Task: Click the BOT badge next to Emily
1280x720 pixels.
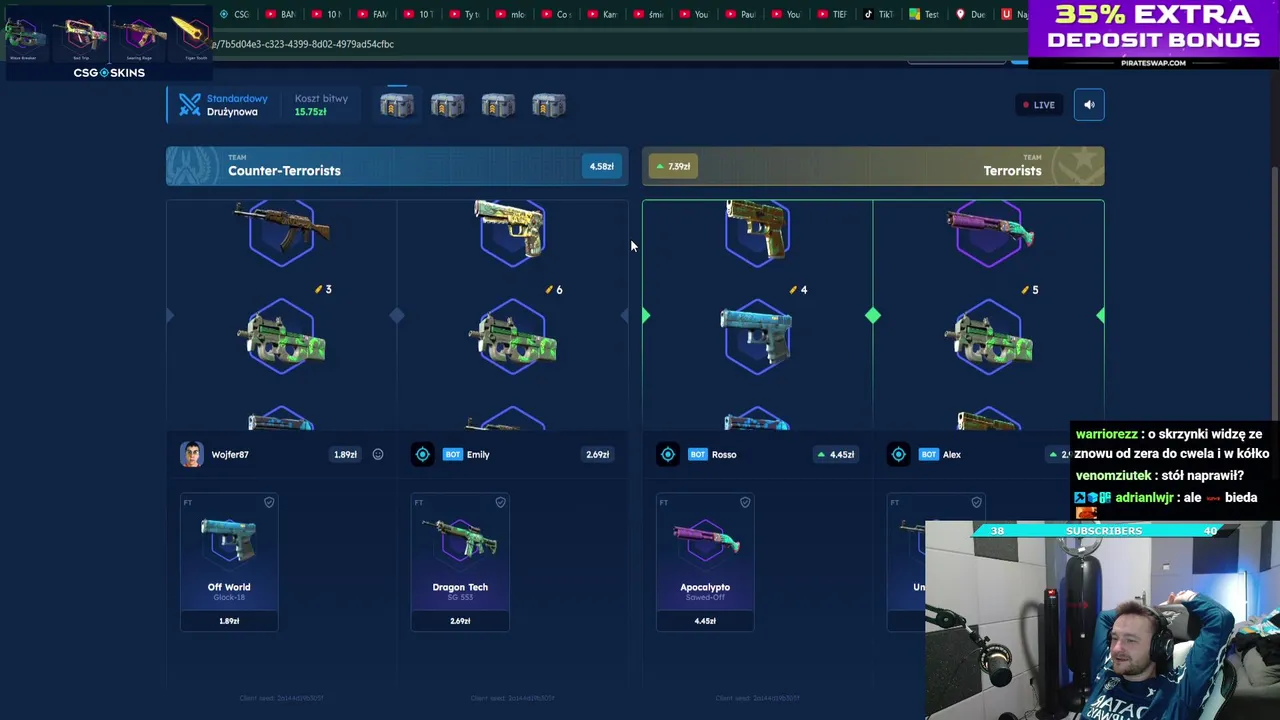Action: pos(453,454)
